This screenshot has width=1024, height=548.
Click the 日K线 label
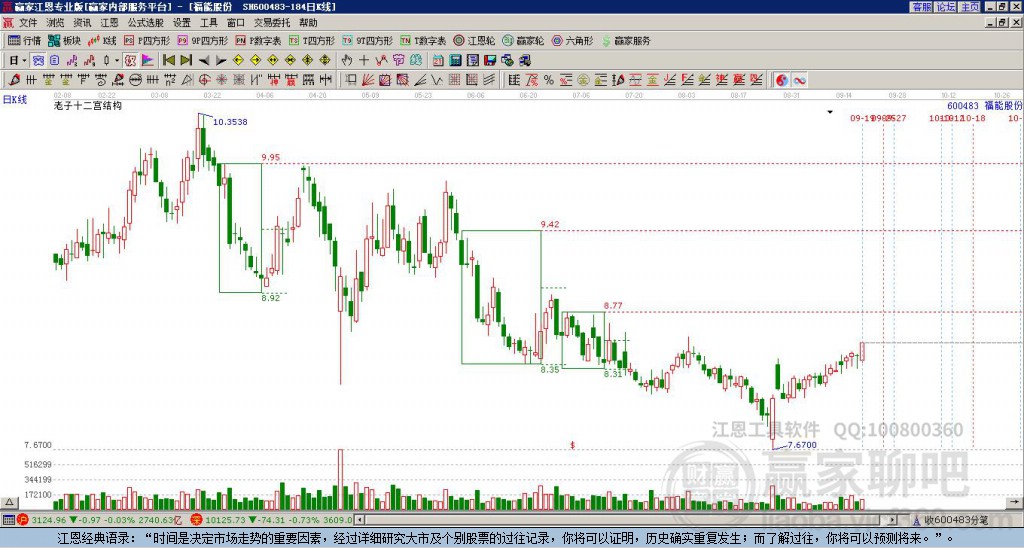click(15, 99)
